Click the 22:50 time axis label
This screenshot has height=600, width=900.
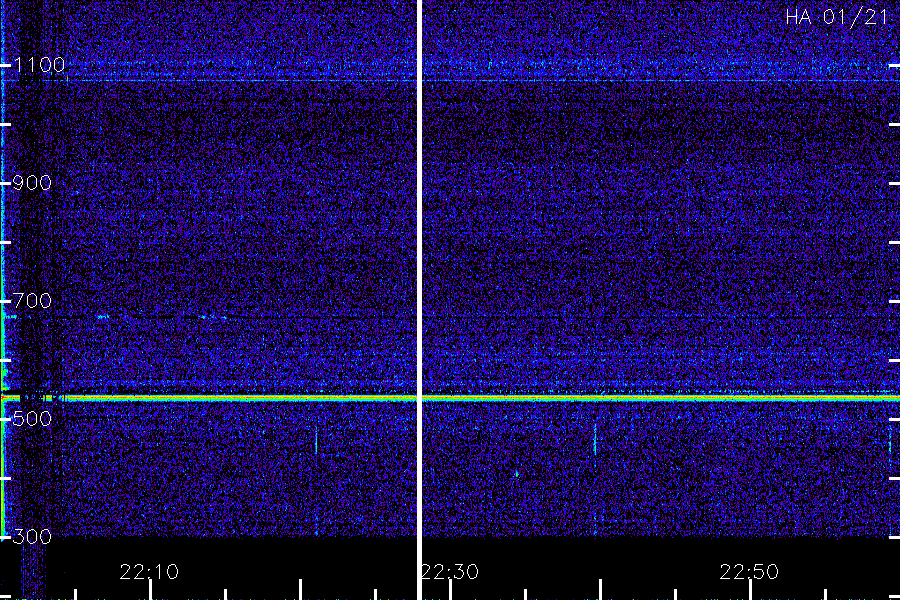point(749,572)
